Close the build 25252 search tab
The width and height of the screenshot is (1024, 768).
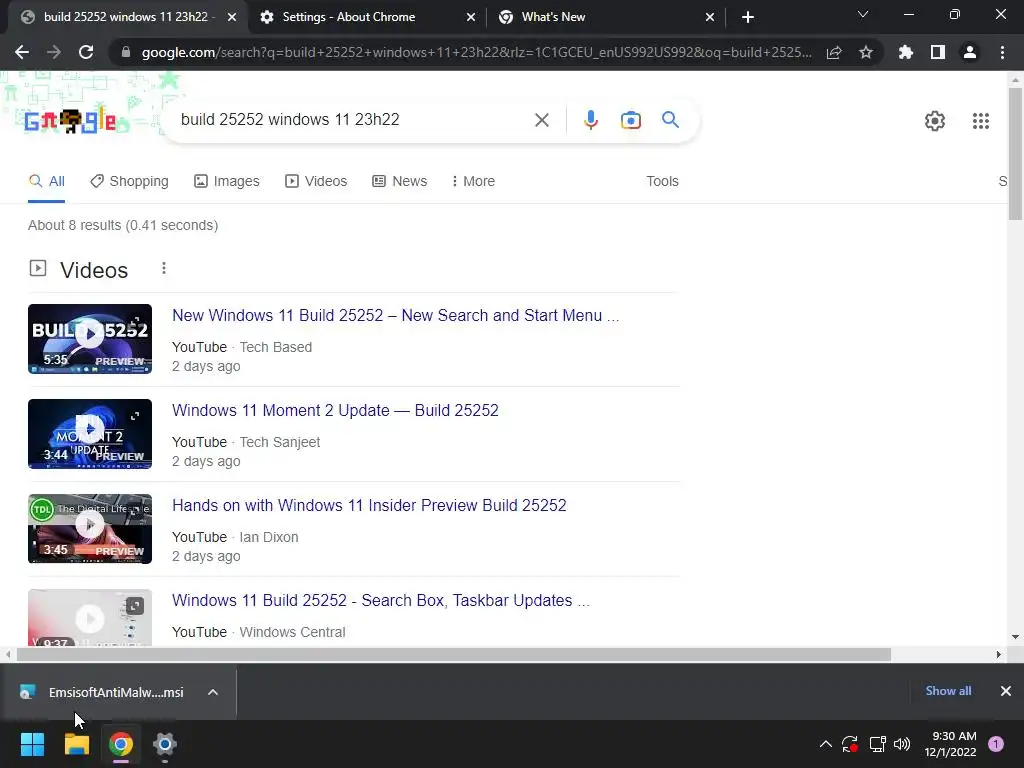coord(232,17)
